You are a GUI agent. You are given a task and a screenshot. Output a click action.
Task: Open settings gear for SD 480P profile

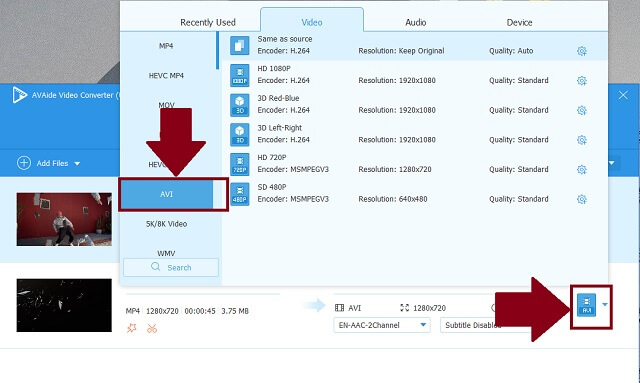click(582, 199)
